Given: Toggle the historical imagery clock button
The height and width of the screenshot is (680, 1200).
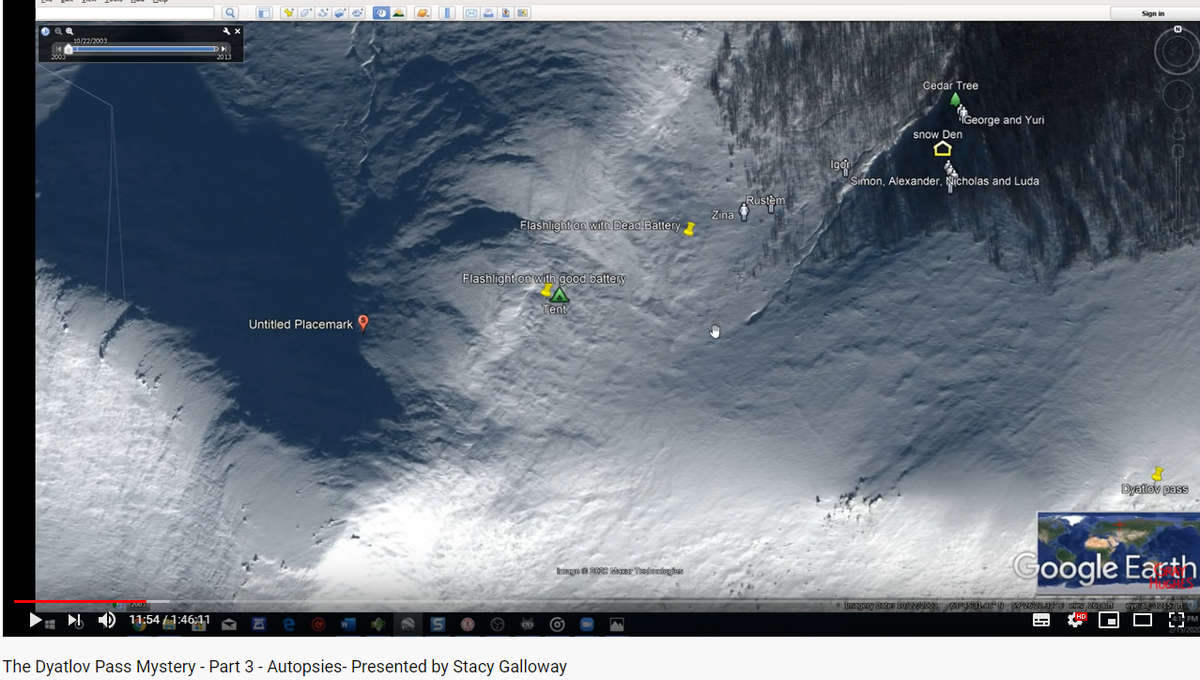Looking at the screenshot, I should tap(381, 13).
